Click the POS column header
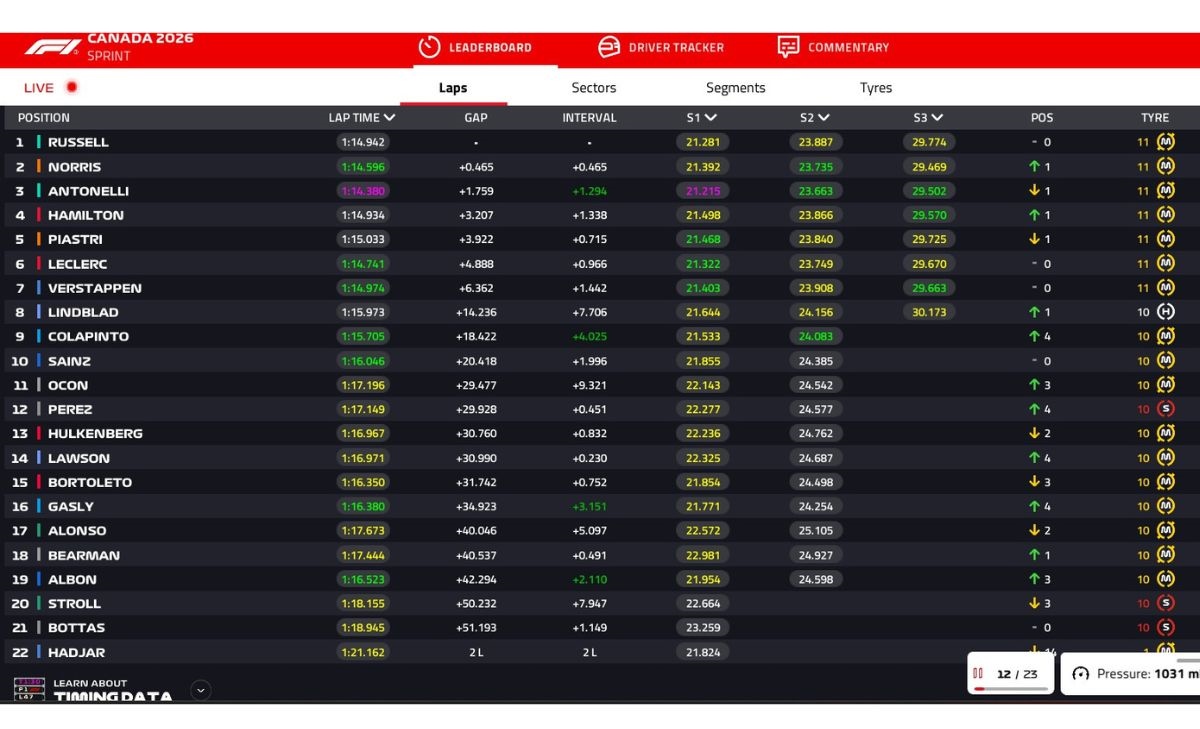1200x729 pixels. click(1042, 118)
